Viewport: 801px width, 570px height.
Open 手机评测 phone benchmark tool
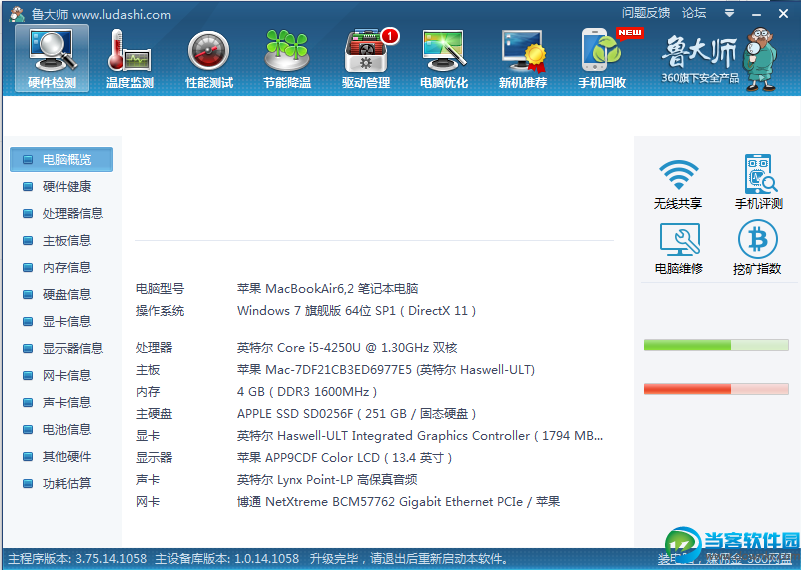pyautogui.click(x=759, y=182)
